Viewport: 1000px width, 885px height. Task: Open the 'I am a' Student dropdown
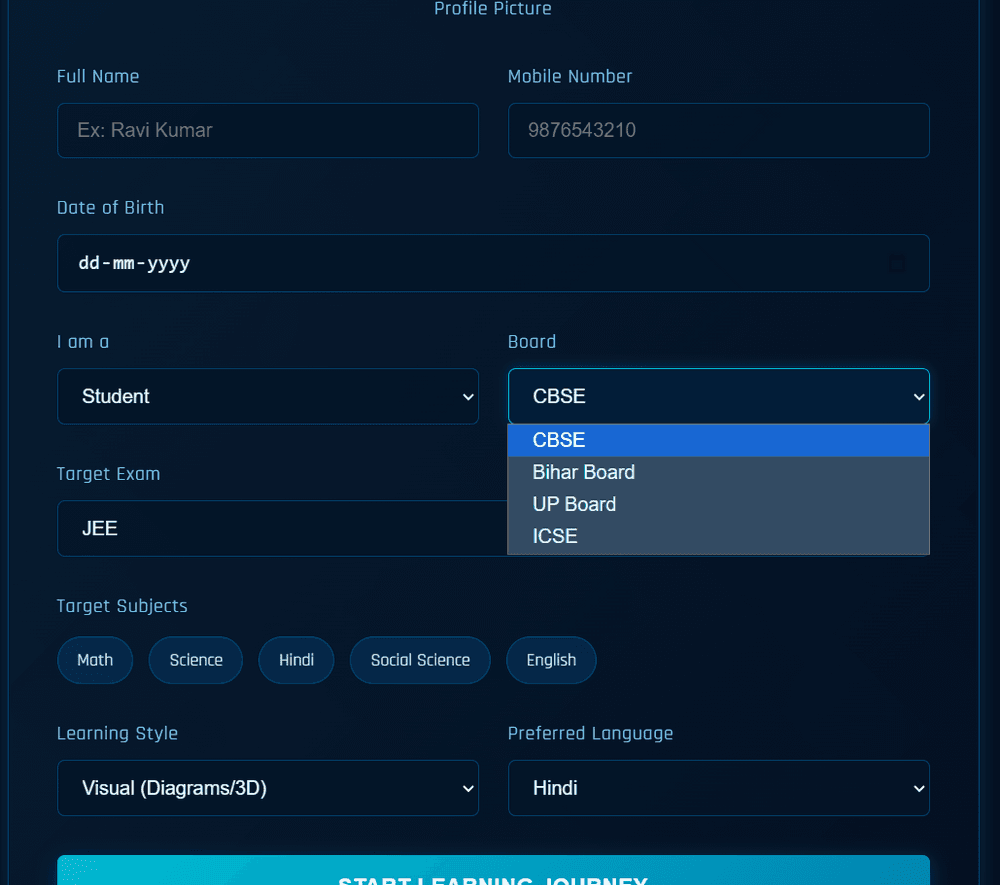[267, 396]
